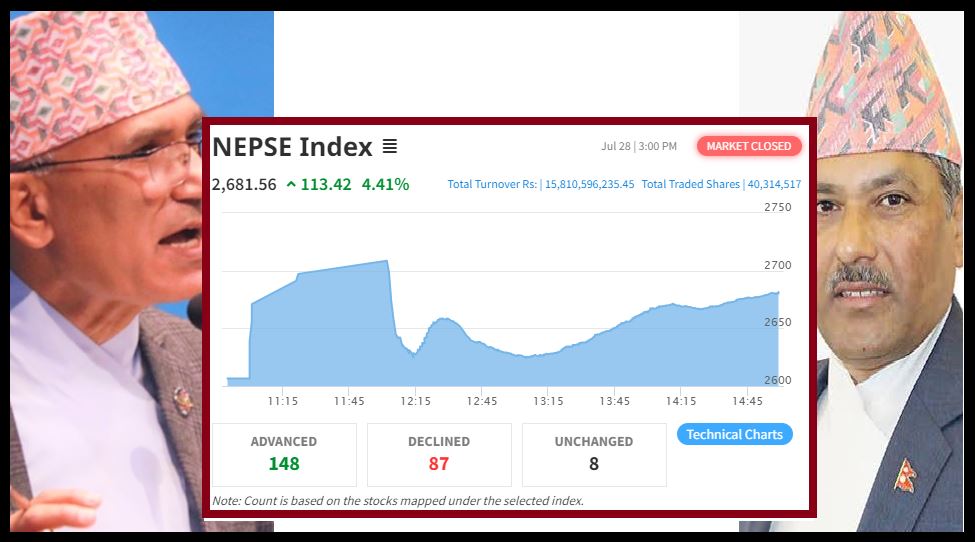Click the 4.41% percentage change
975x542 pixels.
(x=385, y=184)
